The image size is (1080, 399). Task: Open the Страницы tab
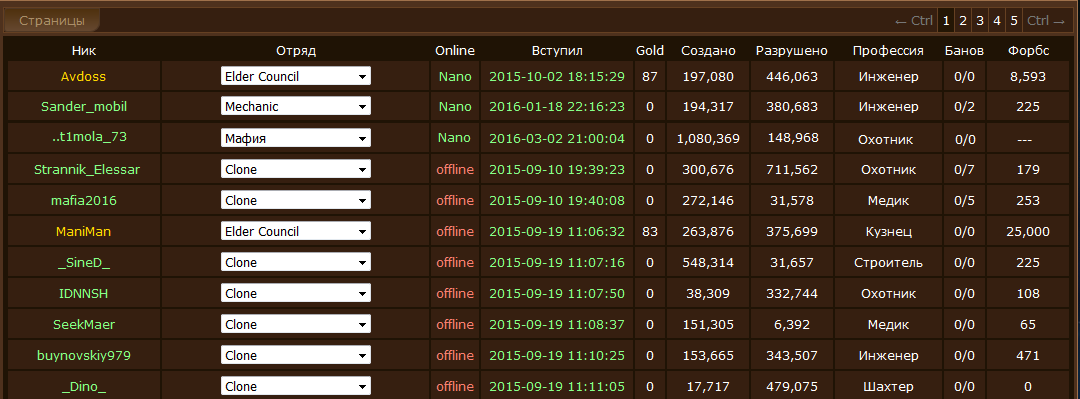pos(52,21)
